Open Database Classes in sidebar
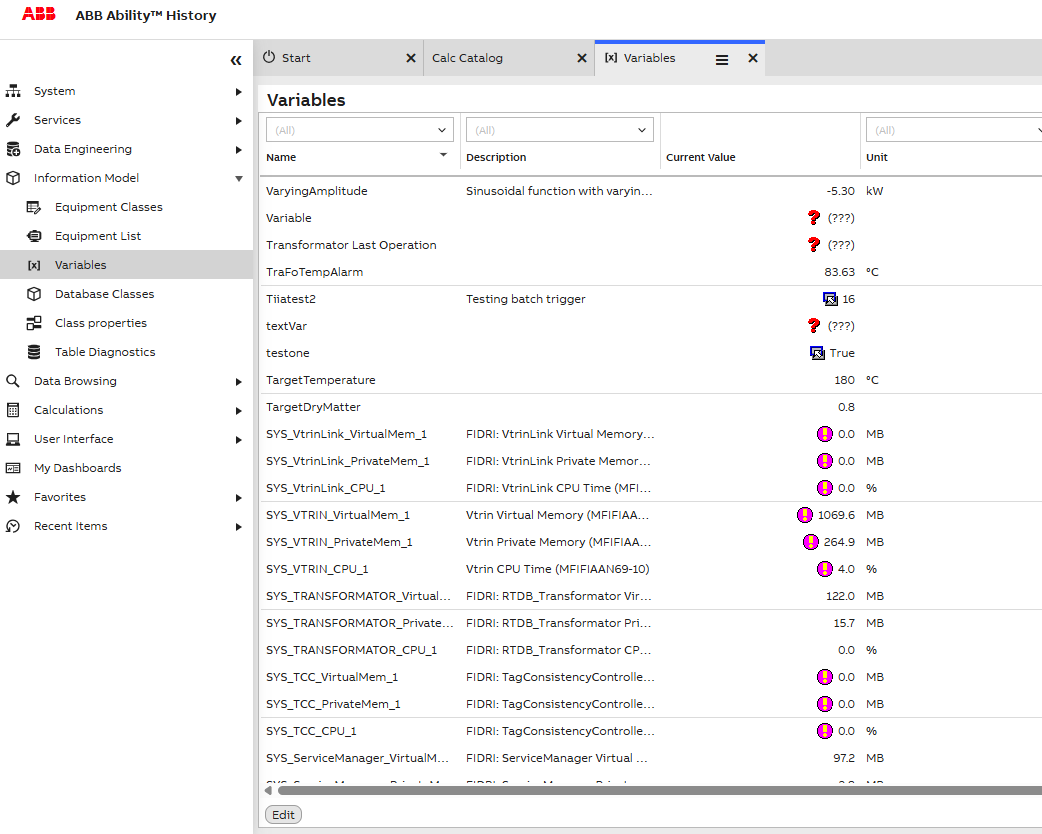Image resolution: width=1042 pixels, height=834 pixels. (104, 294)
